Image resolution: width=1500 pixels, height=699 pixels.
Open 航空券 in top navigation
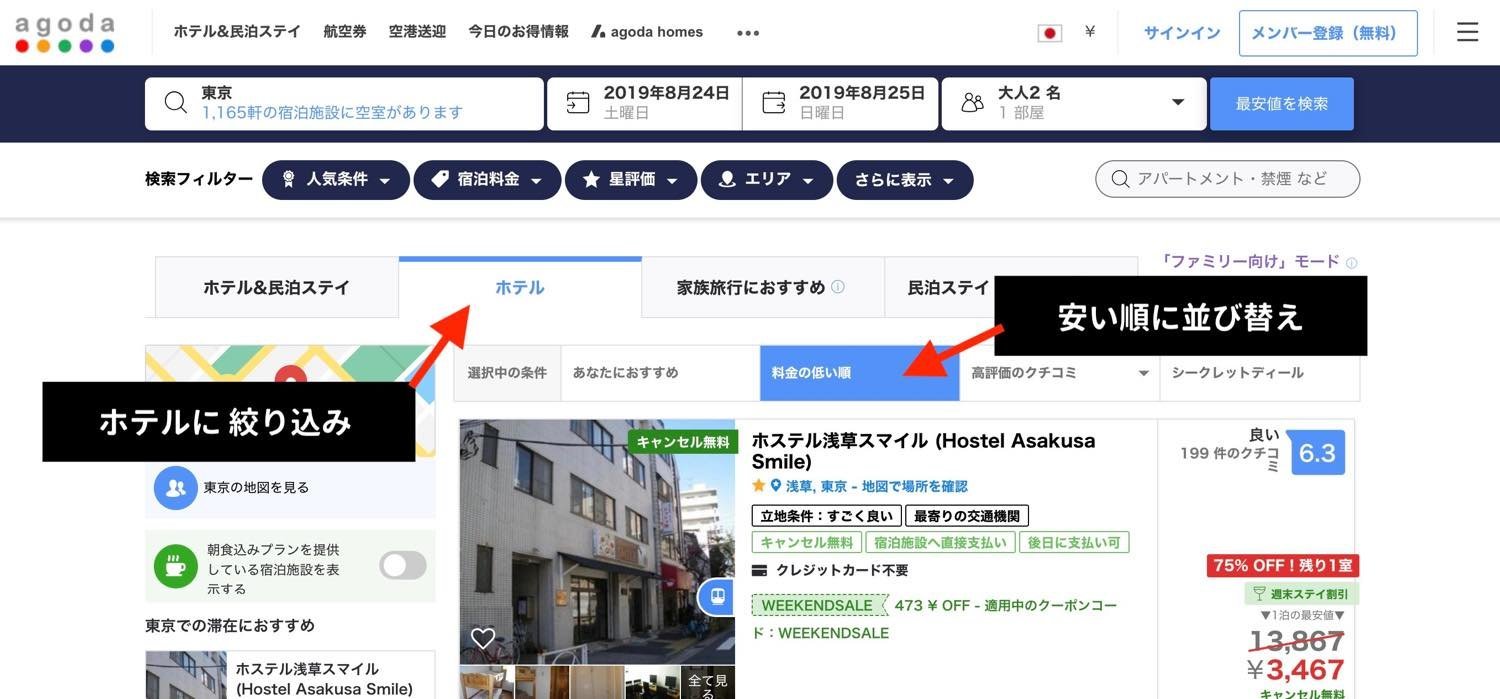(x=345, y=32)
